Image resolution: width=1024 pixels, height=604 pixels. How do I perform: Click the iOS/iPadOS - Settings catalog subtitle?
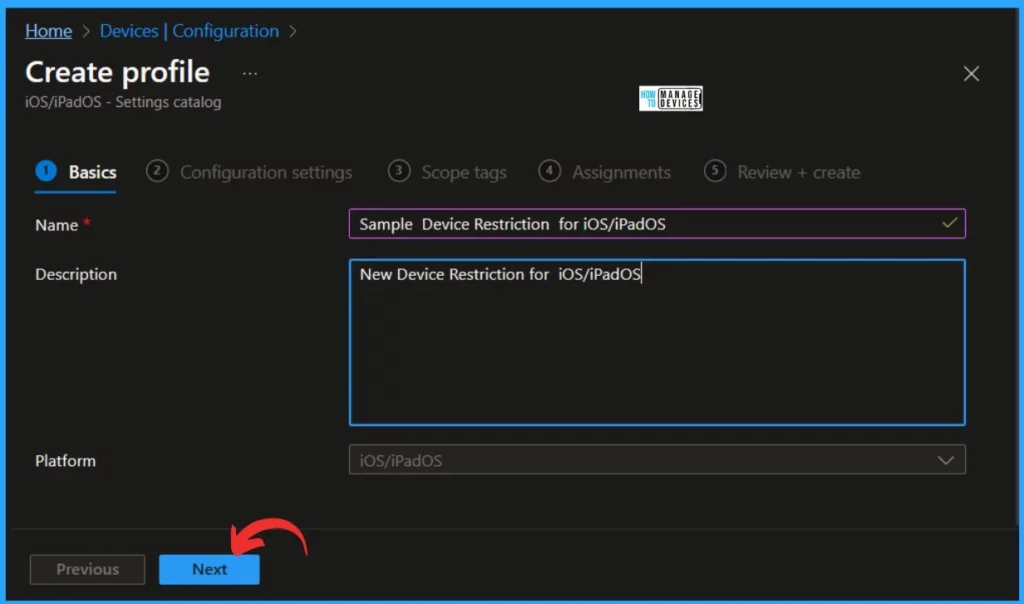pos(123,102)
